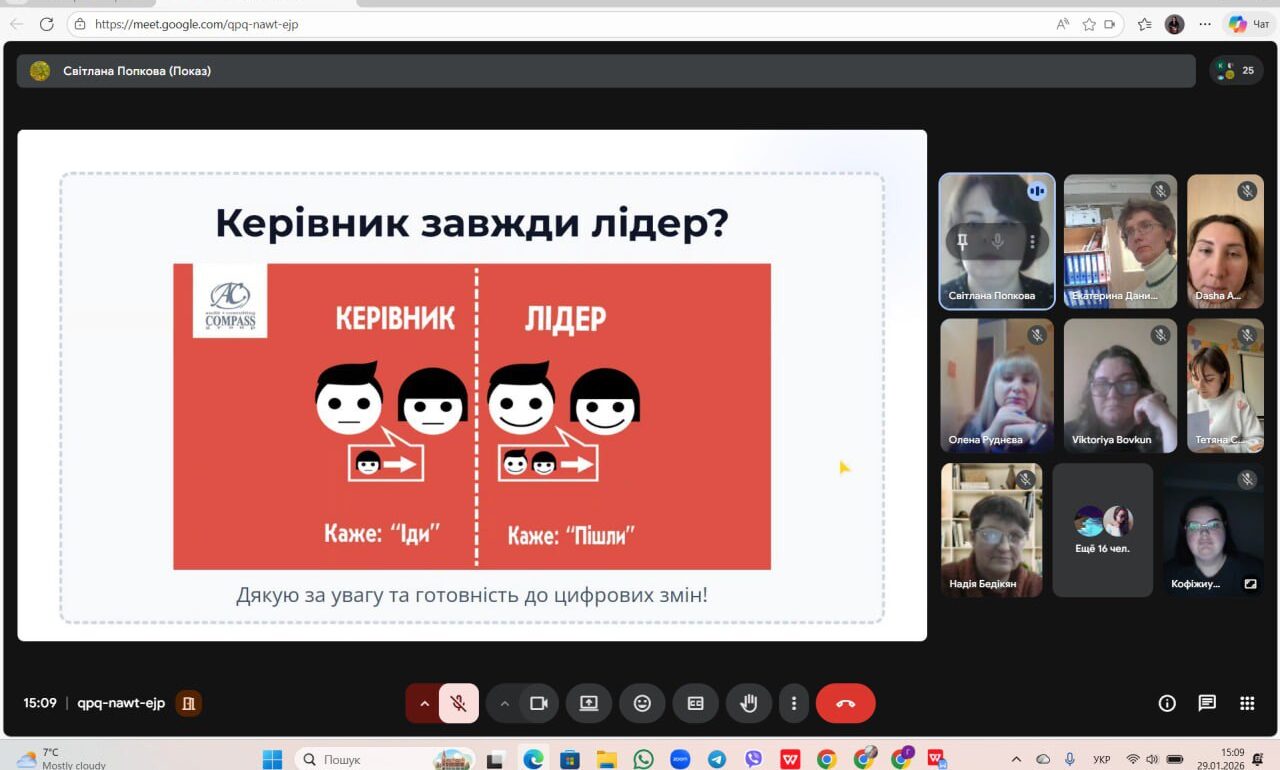Toggle the camera on or off
Image resolution: width=1280 pixels, height=770 pixels.
tap(539, 703)
